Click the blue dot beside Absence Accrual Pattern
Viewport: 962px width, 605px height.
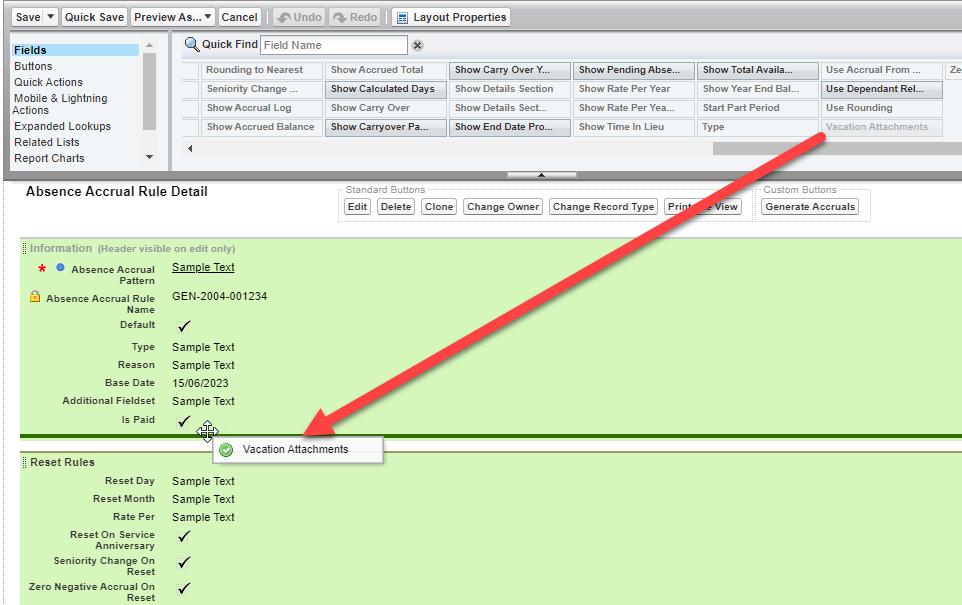(60, 268)
